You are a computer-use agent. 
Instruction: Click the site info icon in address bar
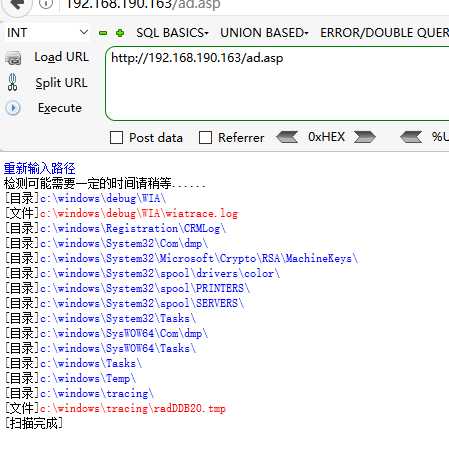pyautogui.click(x=46, y=4)
